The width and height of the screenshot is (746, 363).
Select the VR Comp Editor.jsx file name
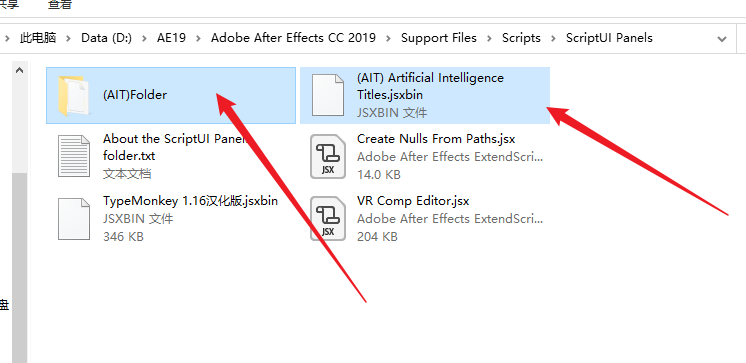413,201
